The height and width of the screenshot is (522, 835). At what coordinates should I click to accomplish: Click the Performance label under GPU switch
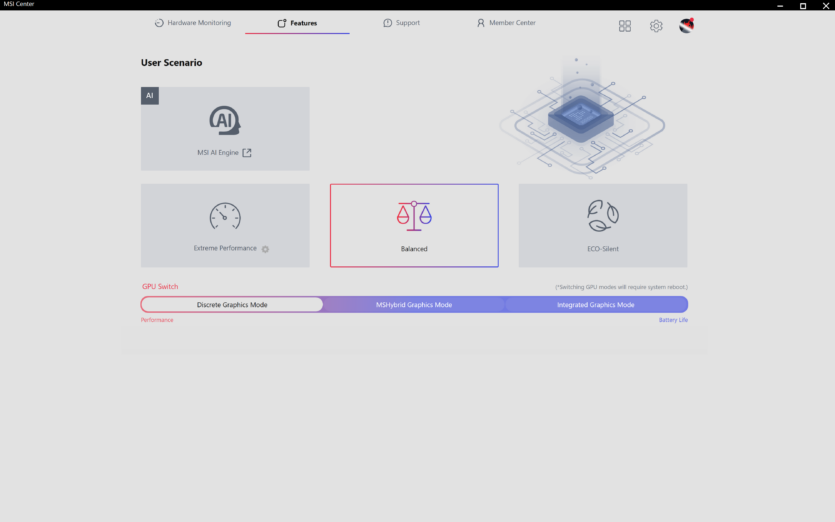[157, 320]
